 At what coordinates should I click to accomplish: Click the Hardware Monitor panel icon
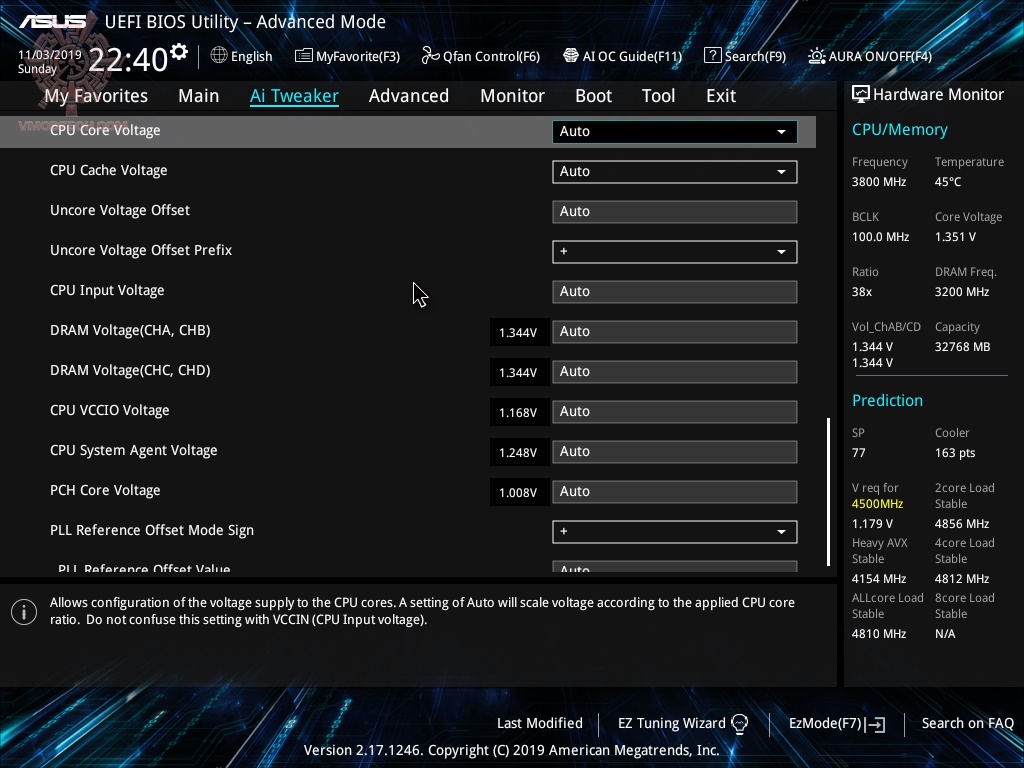point(861,94)
